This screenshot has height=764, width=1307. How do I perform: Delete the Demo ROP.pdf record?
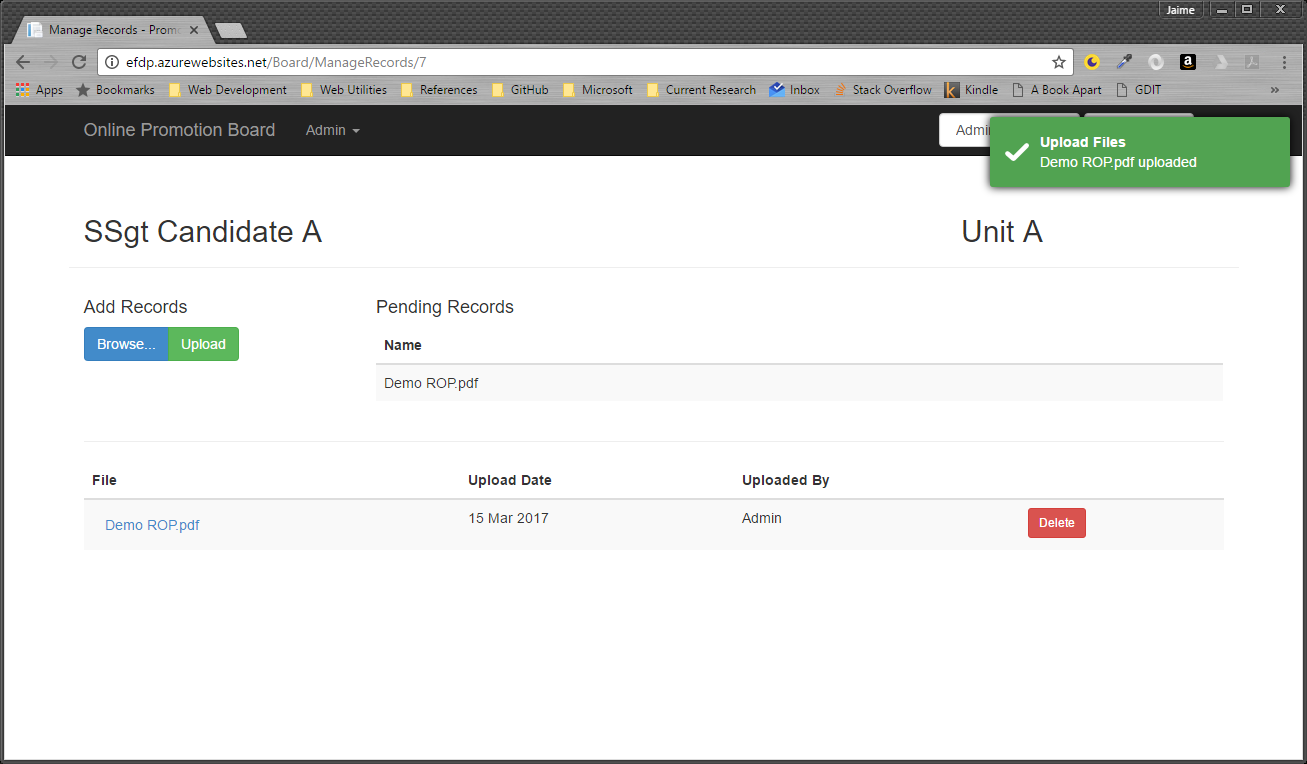(1056, 523)
